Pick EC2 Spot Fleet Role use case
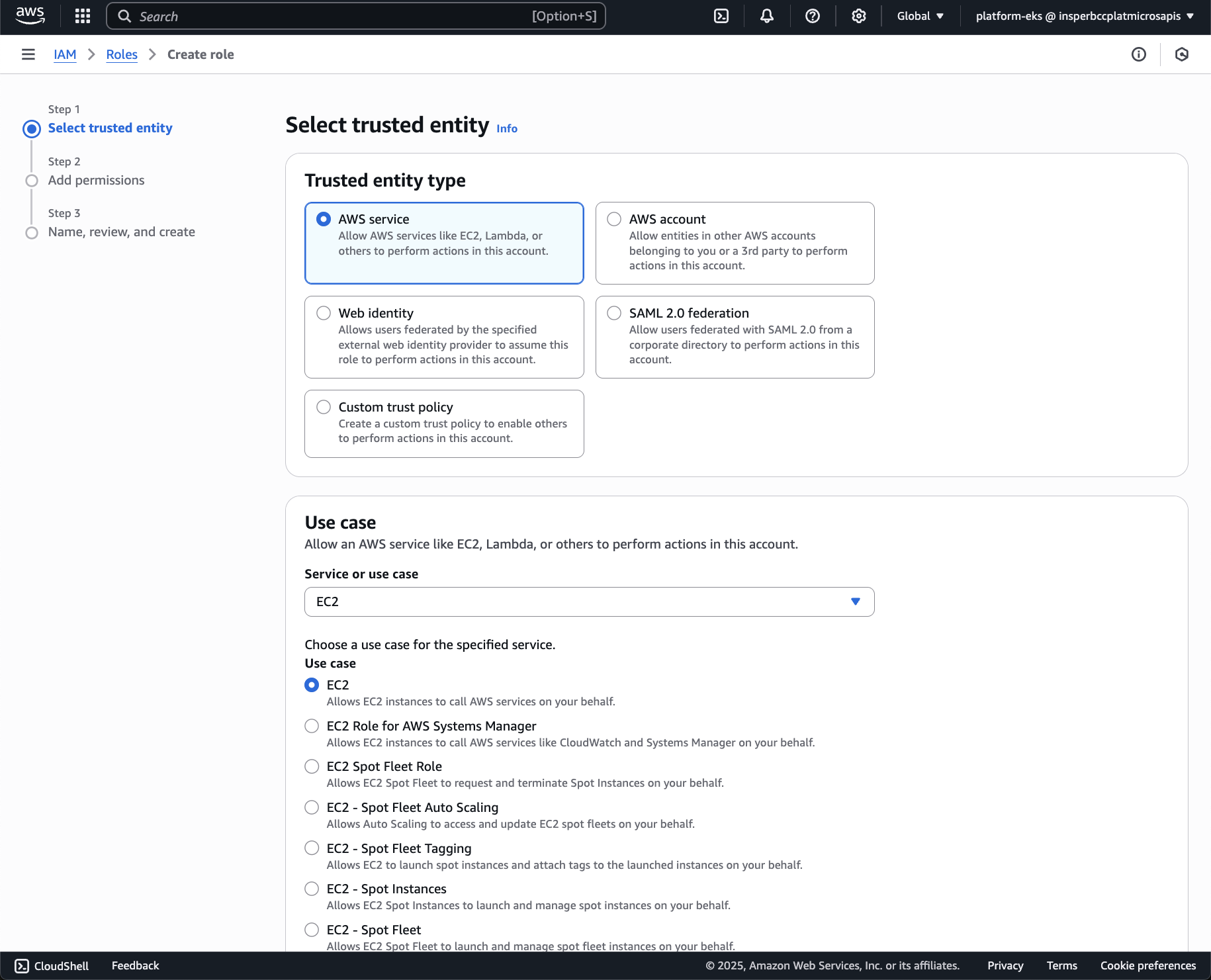This screenshot has width=1211, height=980. [x=312, y=766]
